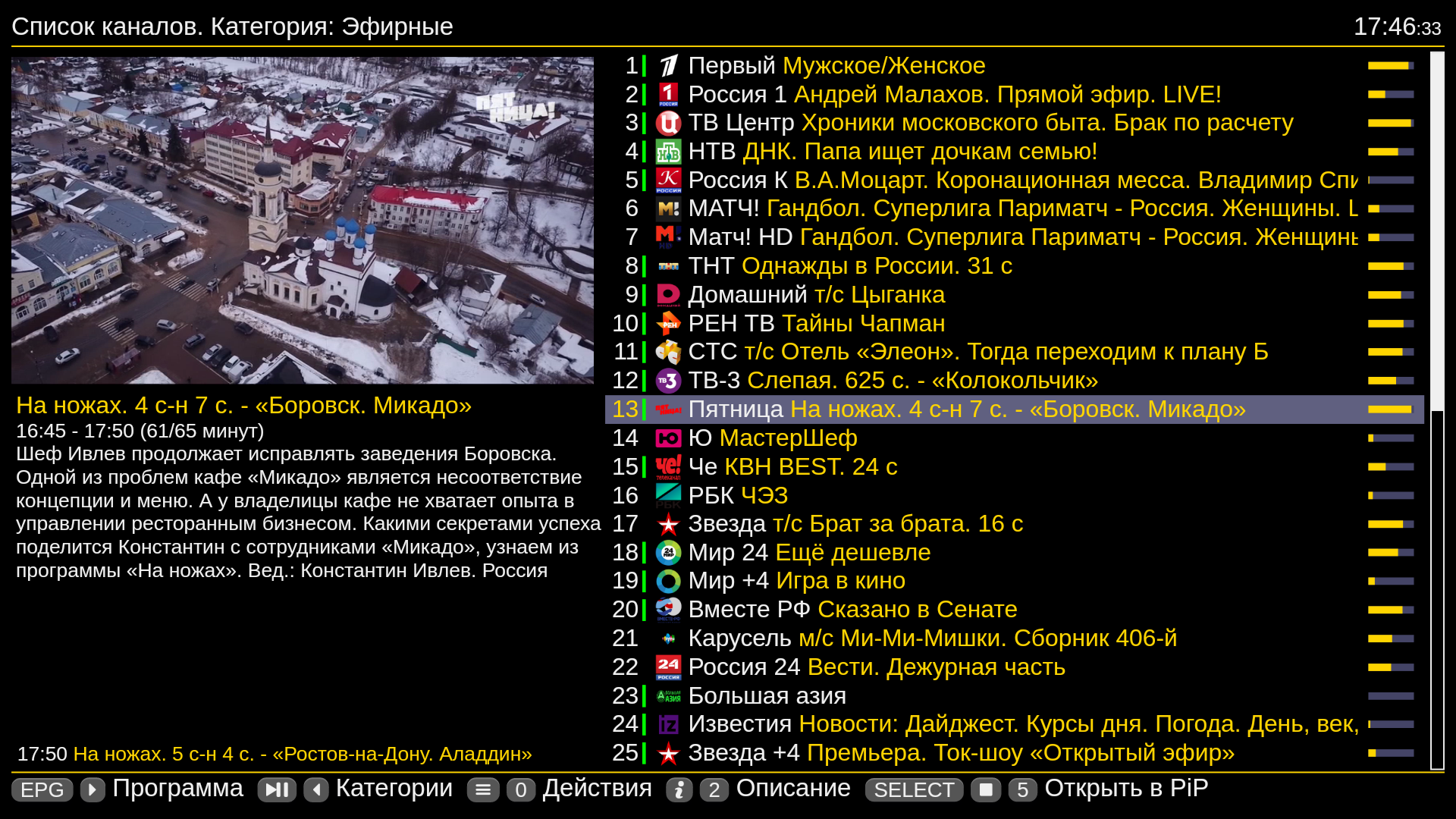
Task: Click the Россия 1 channel logo
Action: click(668, 95)
